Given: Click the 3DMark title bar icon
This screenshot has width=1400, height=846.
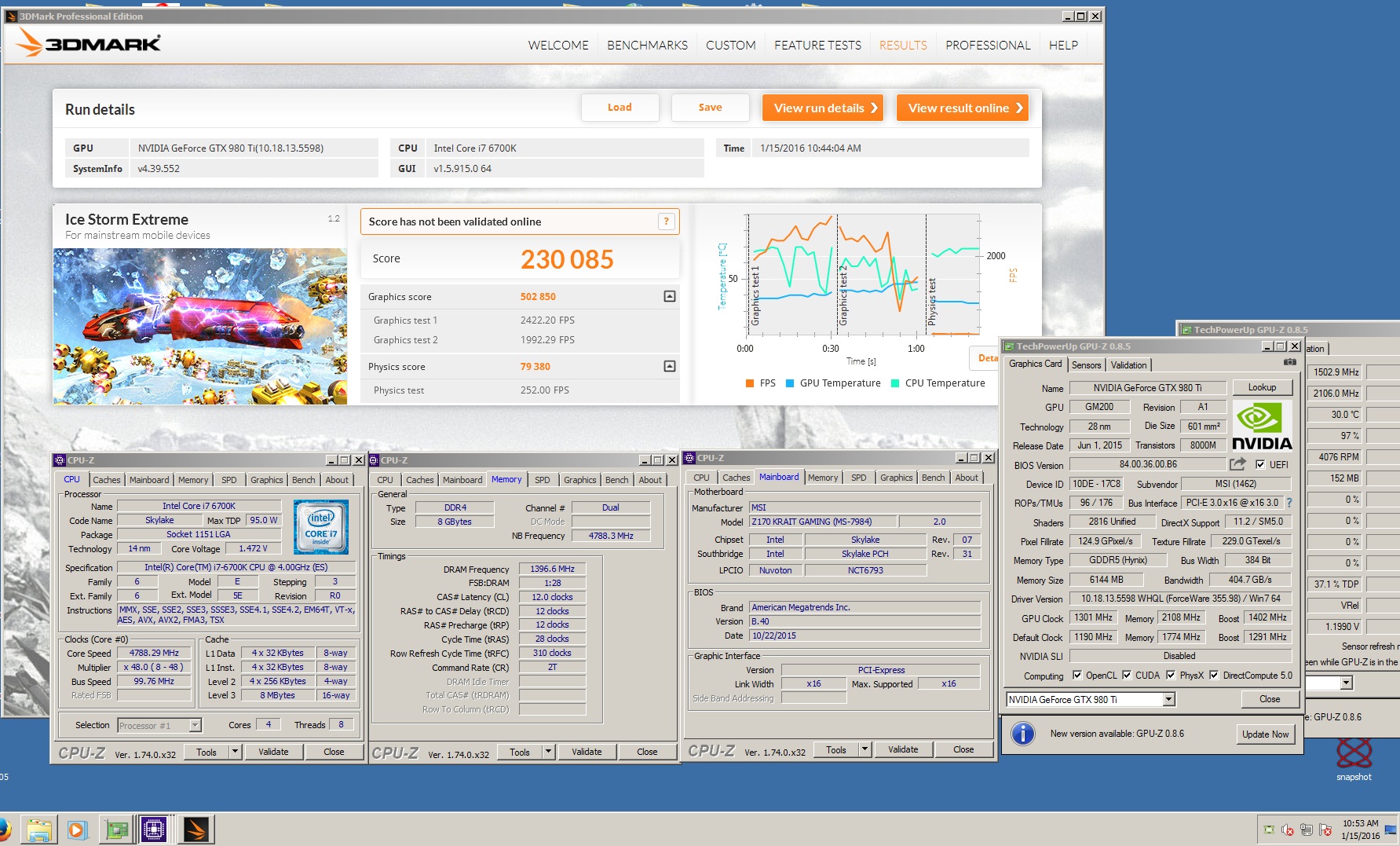Looking at the screenshot, I should (11, 16).
